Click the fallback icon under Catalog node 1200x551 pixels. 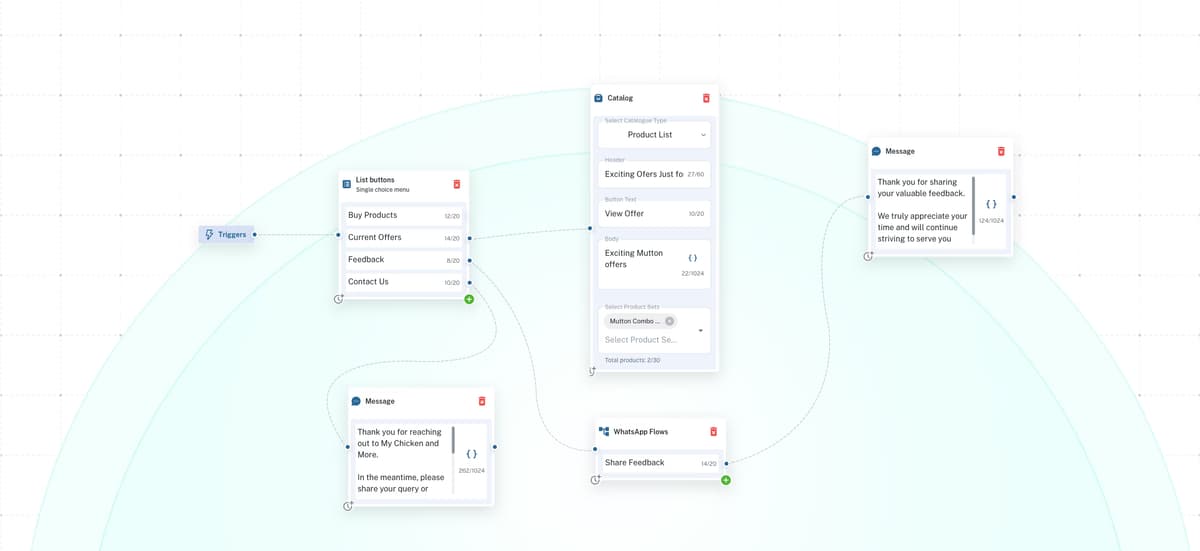click(x=593, y=371)
